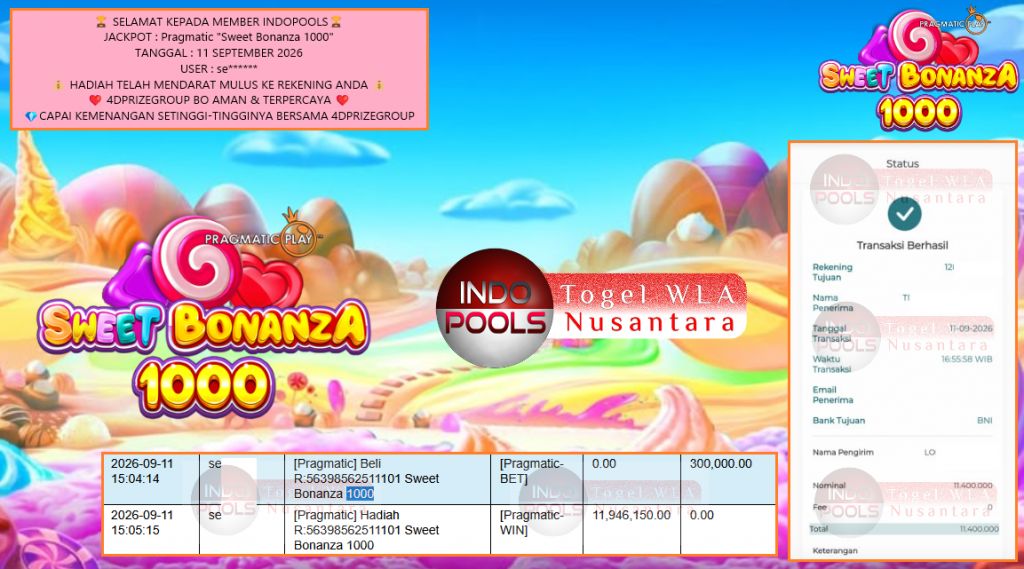Click the Status heading on receipt
Screen dimensions: 1024x569
[x=903, y=164]
